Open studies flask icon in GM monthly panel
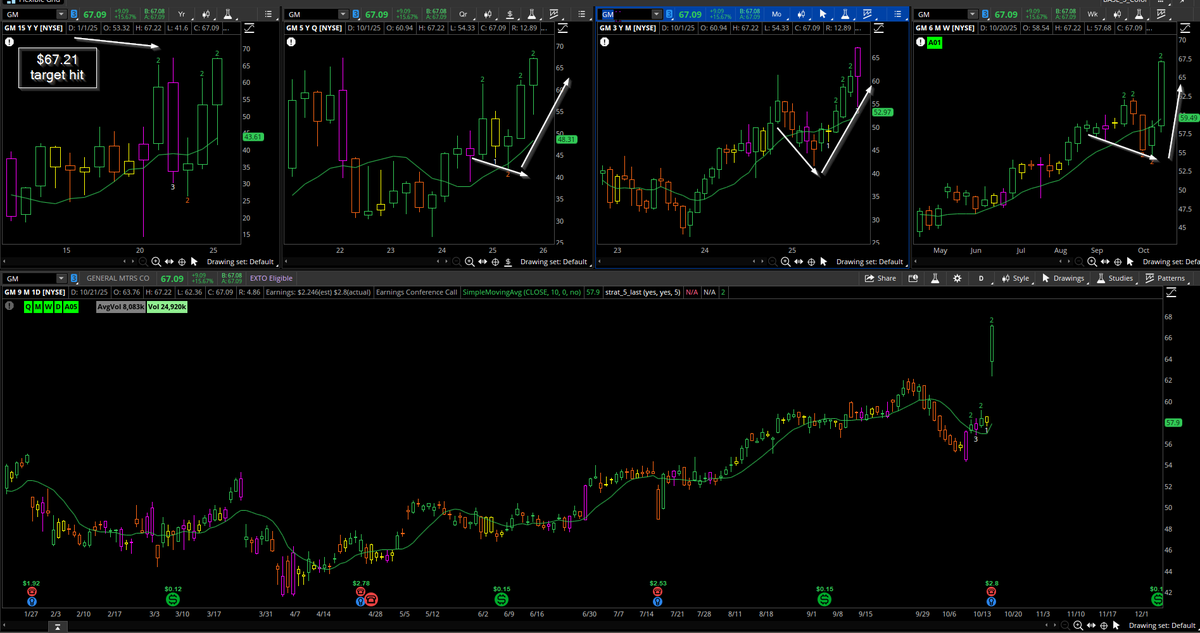The height and width of the screenshot is (633, 1200). click(845, 14)
